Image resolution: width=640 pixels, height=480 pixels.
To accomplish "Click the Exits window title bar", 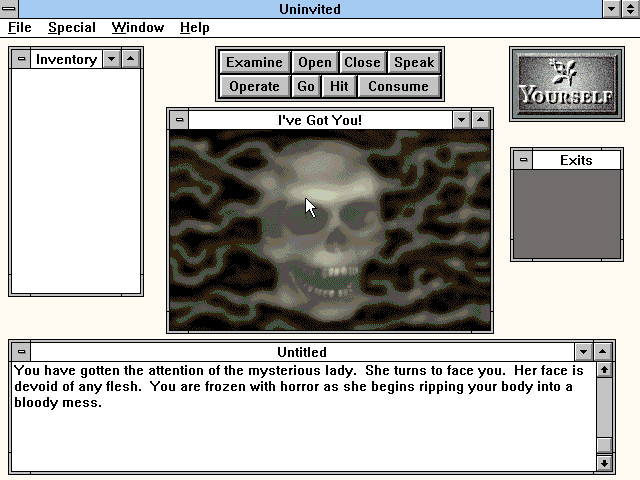I will 576,160.
